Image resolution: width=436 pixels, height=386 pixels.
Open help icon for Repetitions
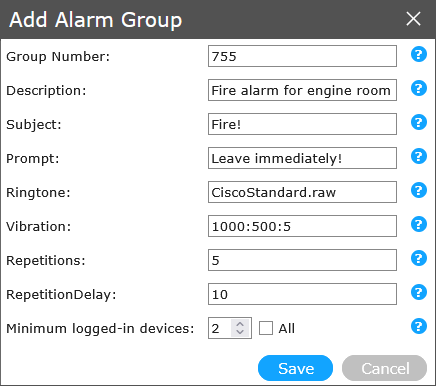click(419, 258)
